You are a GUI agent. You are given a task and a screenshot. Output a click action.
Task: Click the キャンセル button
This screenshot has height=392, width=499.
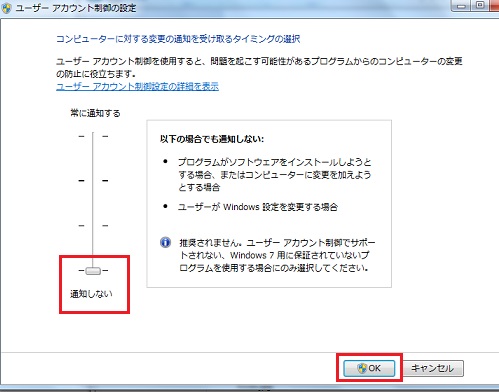(x=433, y=368)
